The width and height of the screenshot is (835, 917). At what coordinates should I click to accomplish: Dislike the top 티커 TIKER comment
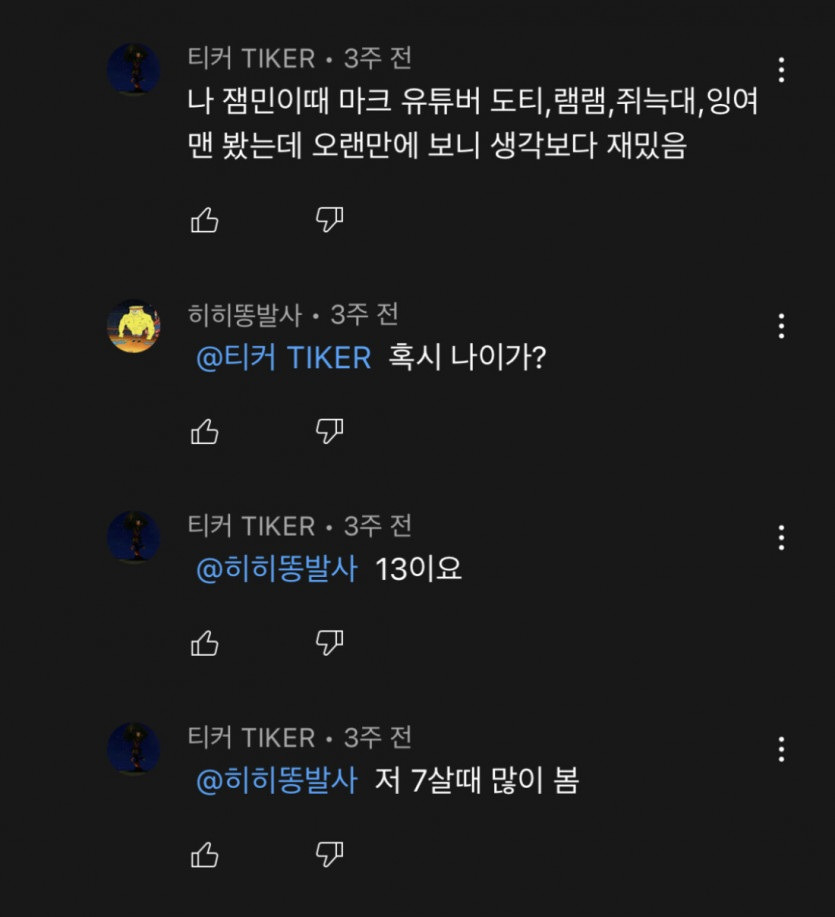(x=329, y=219)
